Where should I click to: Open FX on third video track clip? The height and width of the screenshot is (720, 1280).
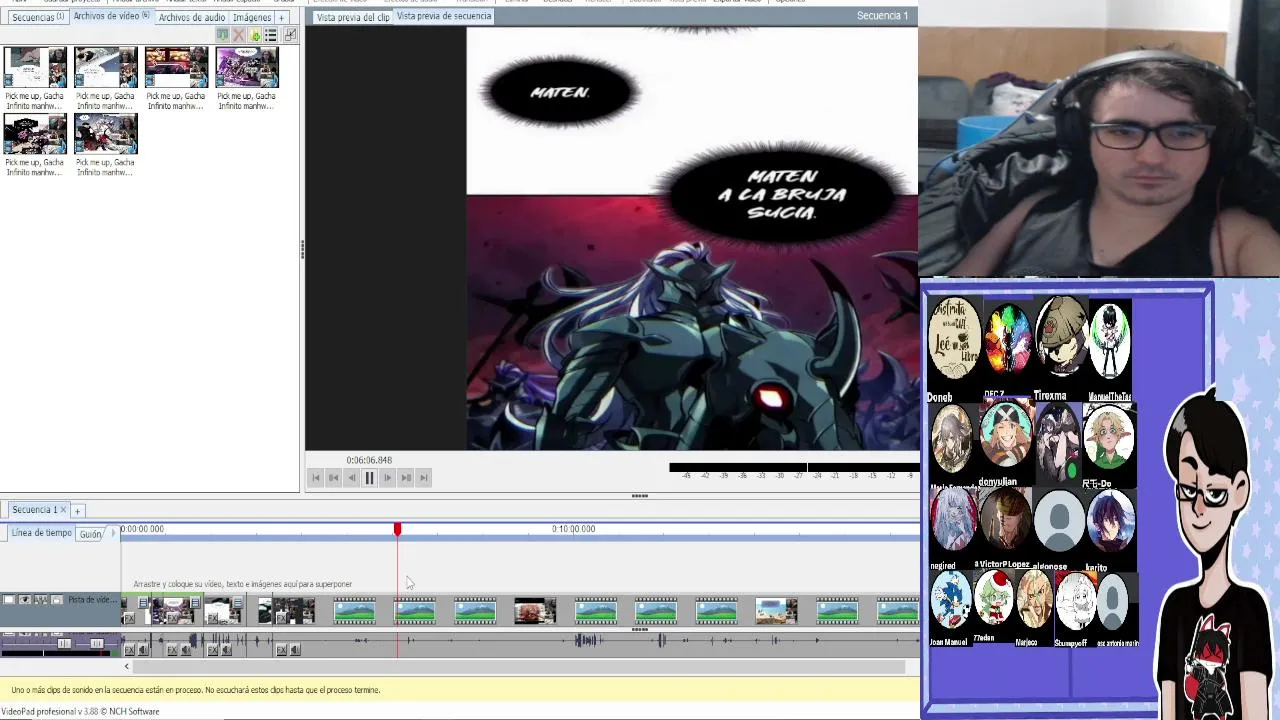click(212, 618)
